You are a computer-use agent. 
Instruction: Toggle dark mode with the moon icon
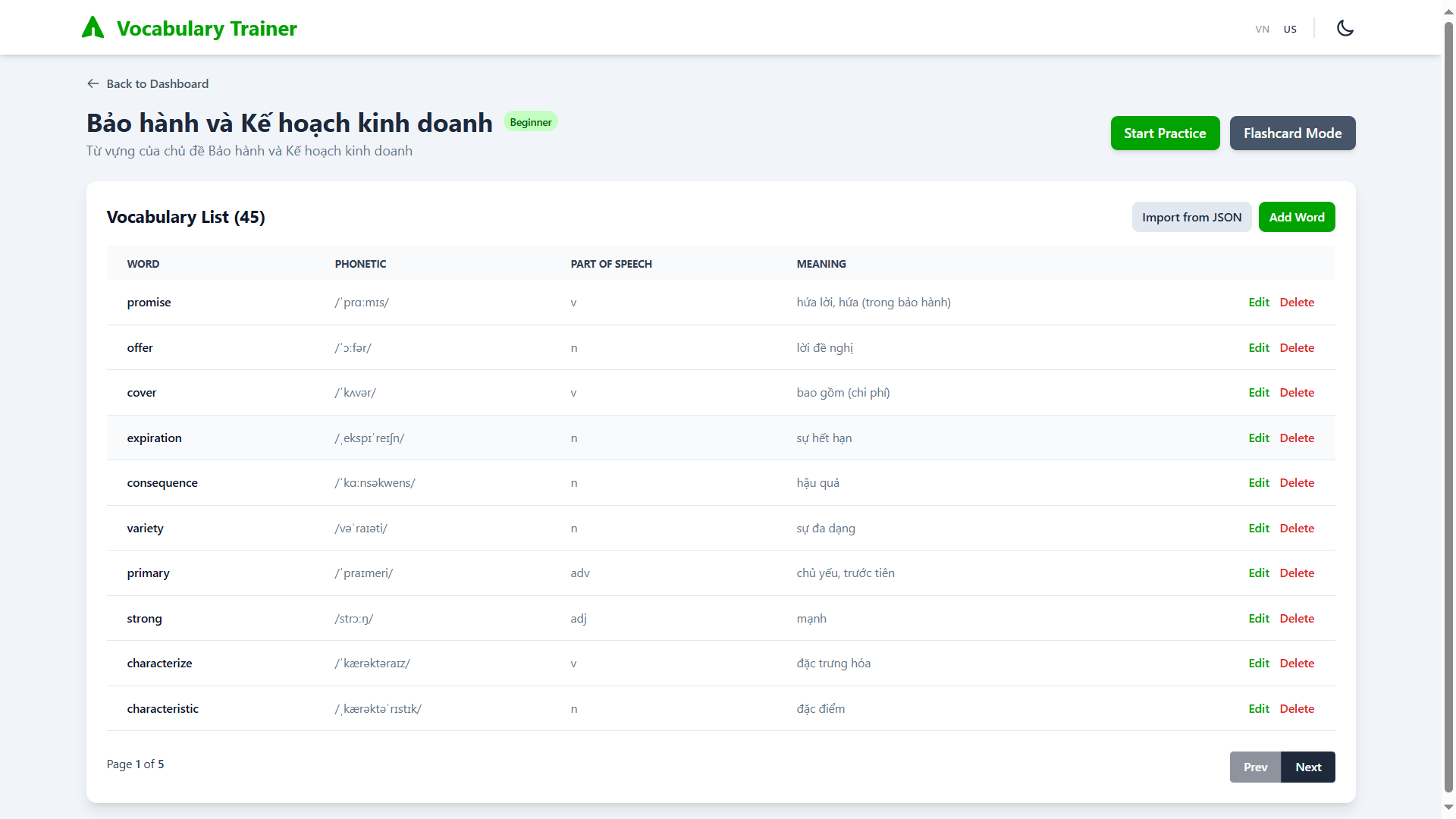[x=1345, y=28]
